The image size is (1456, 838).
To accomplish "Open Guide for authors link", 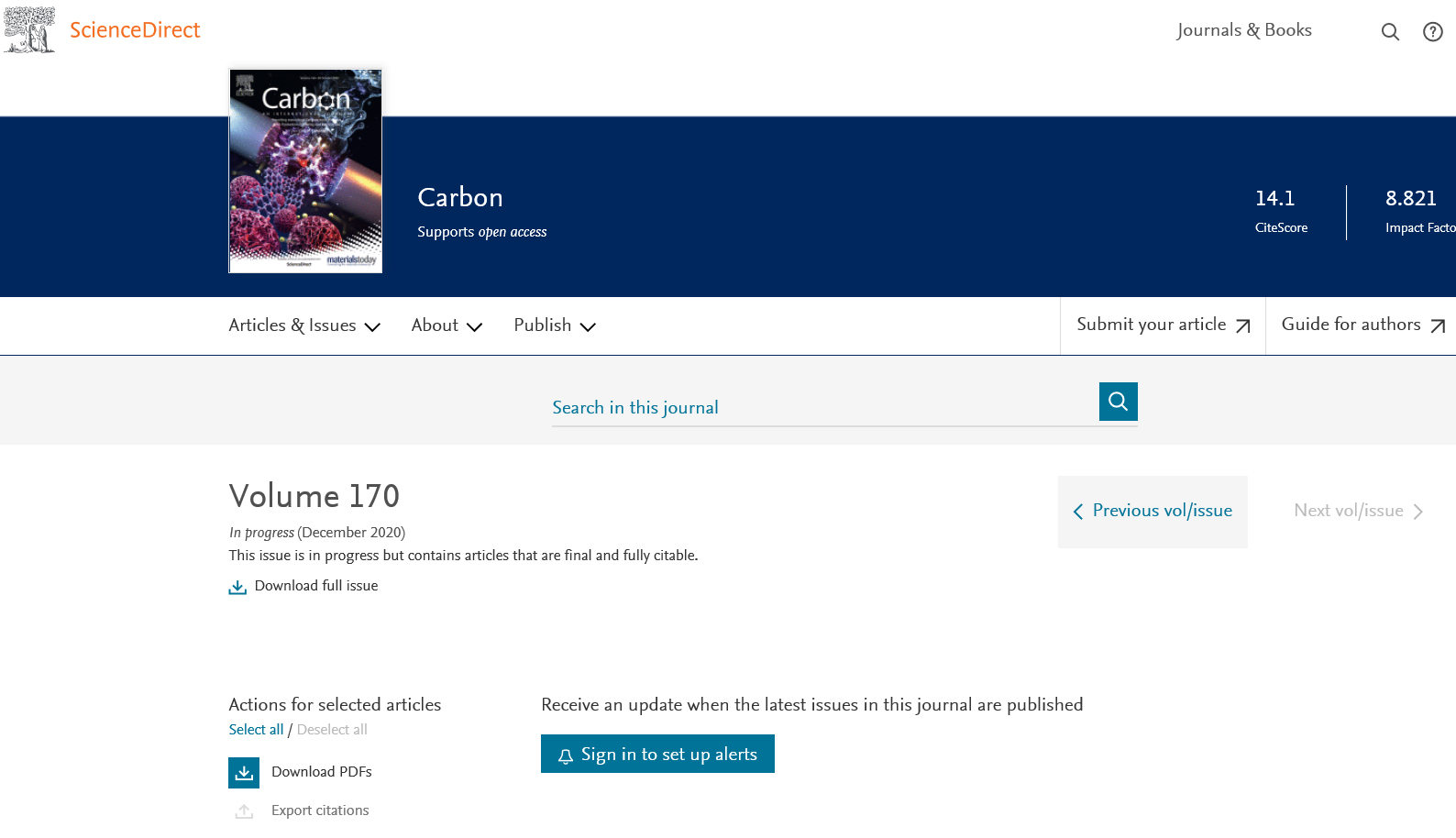I will pos(1362,325).
